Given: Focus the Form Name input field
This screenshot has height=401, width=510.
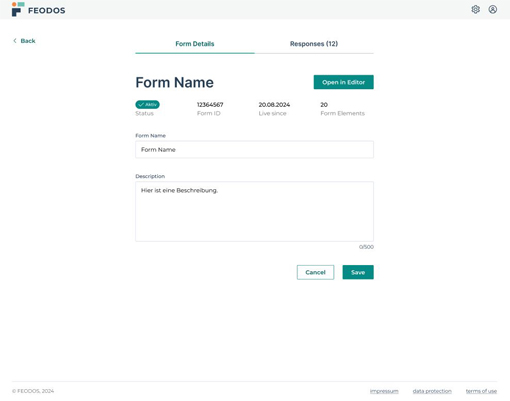Looking at the screenshot, I should pyautogui.click(x=254, y=150).
